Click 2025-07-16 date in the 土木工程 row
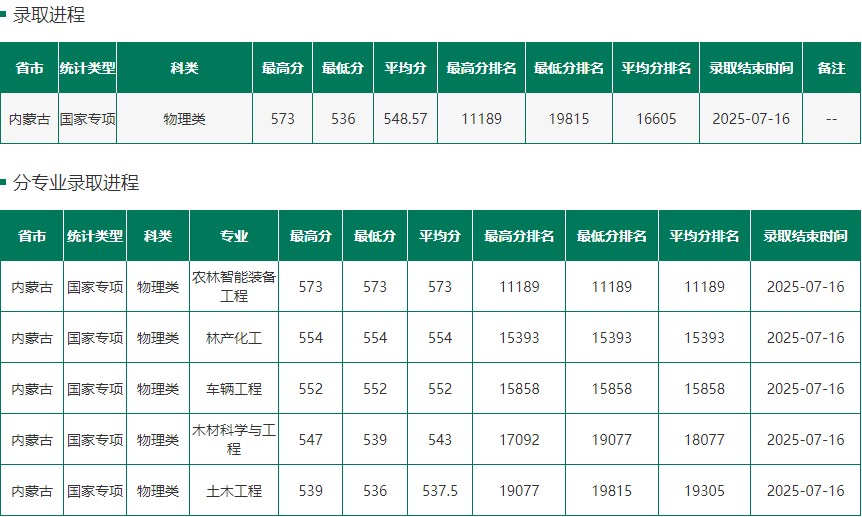Screen dimensions: 862x517 tap(805, 491)
